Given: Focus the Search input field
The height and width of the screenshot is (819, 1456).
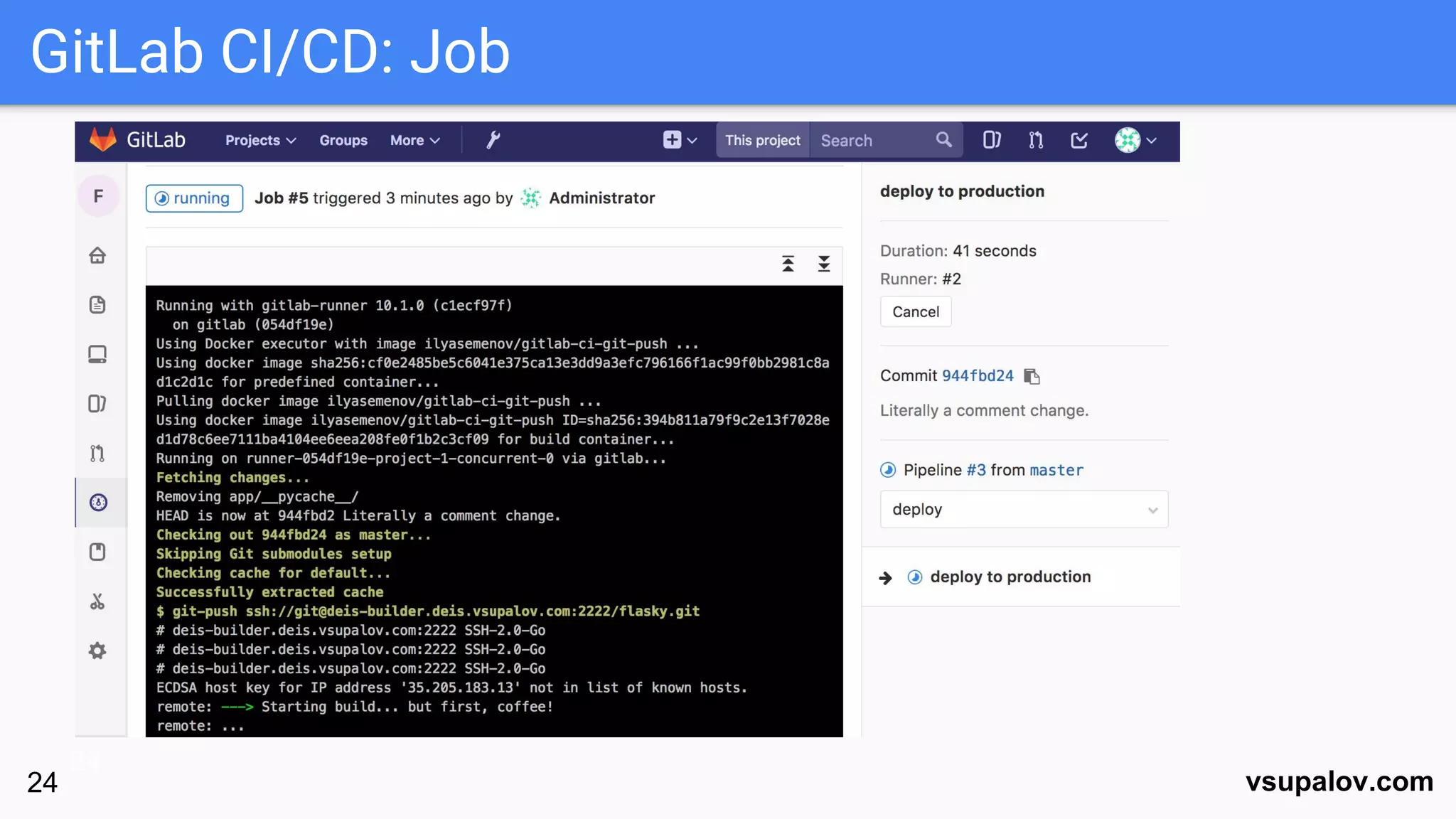Looking at the screenshot, I should (x=874, y=140).
